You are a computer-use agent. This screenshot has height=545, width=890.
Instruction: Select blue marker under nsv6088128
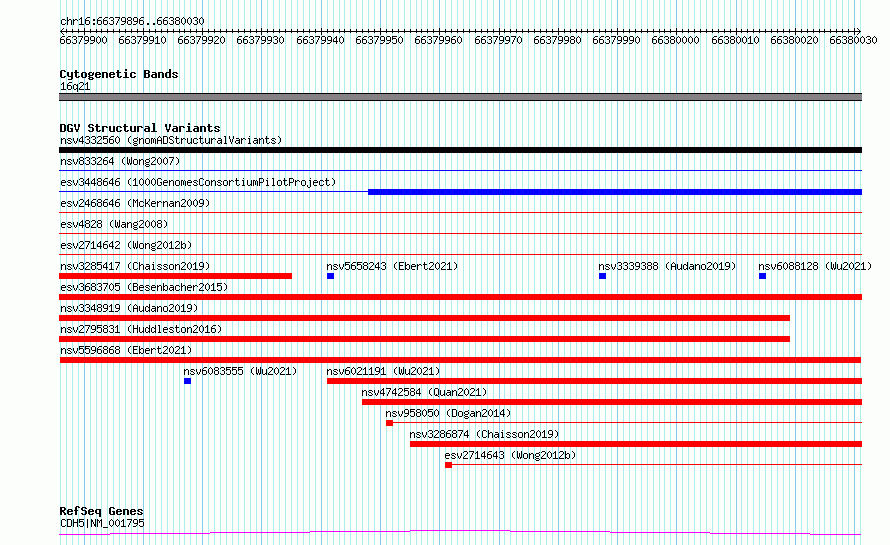pos(762,276)
